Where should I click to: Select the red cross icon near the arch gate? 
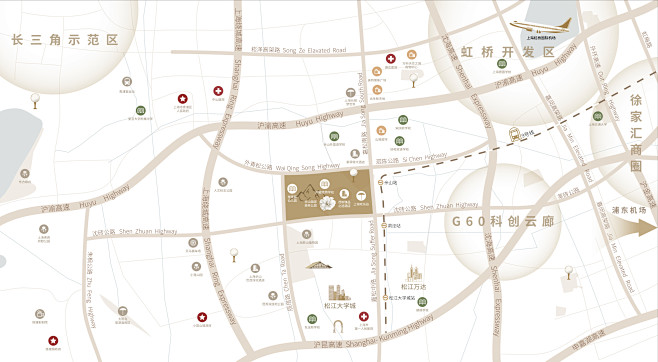coord(364,316)
